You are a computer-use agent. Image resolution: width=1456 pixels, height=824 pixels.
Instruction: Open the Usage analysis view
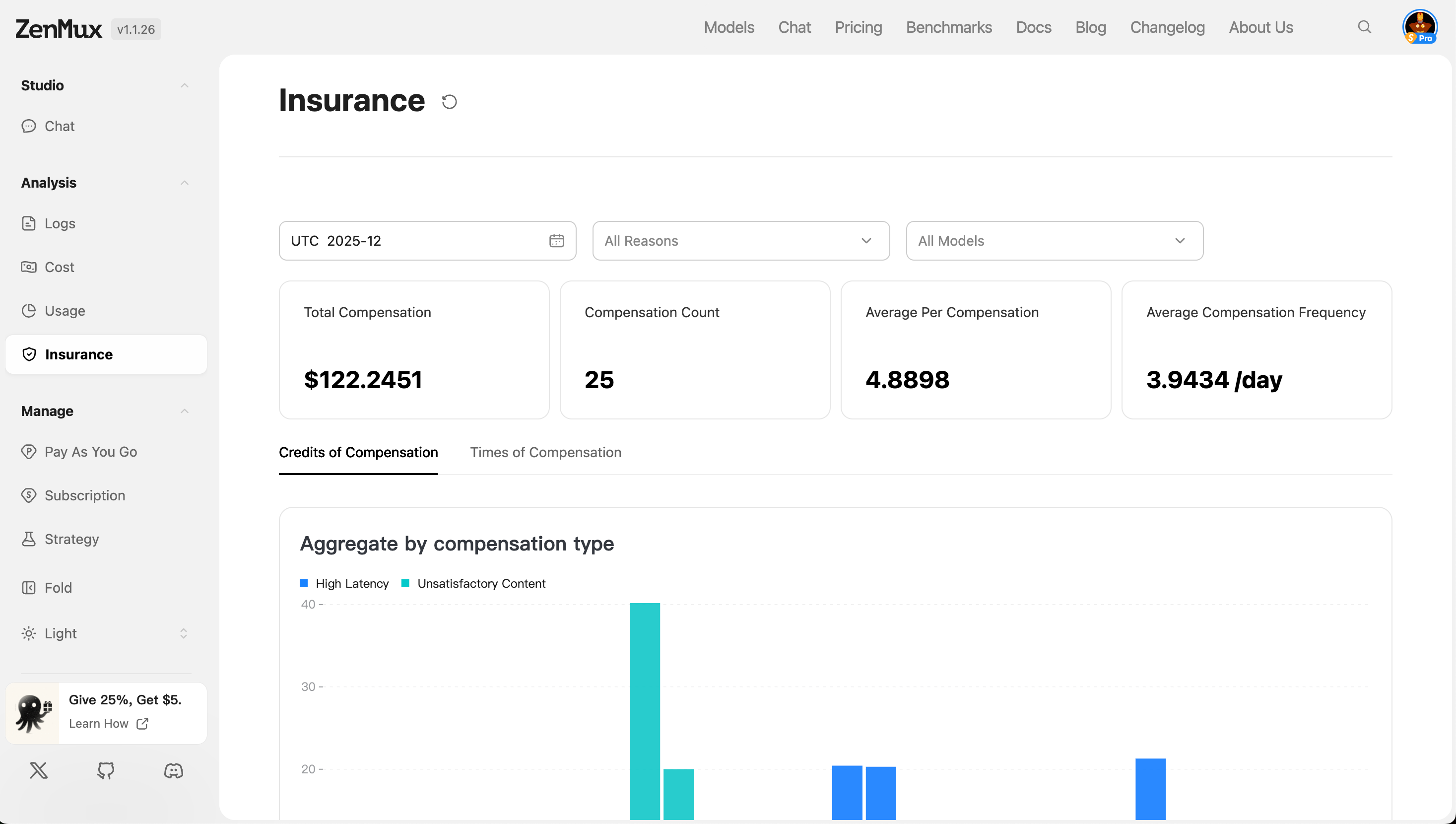66,310
